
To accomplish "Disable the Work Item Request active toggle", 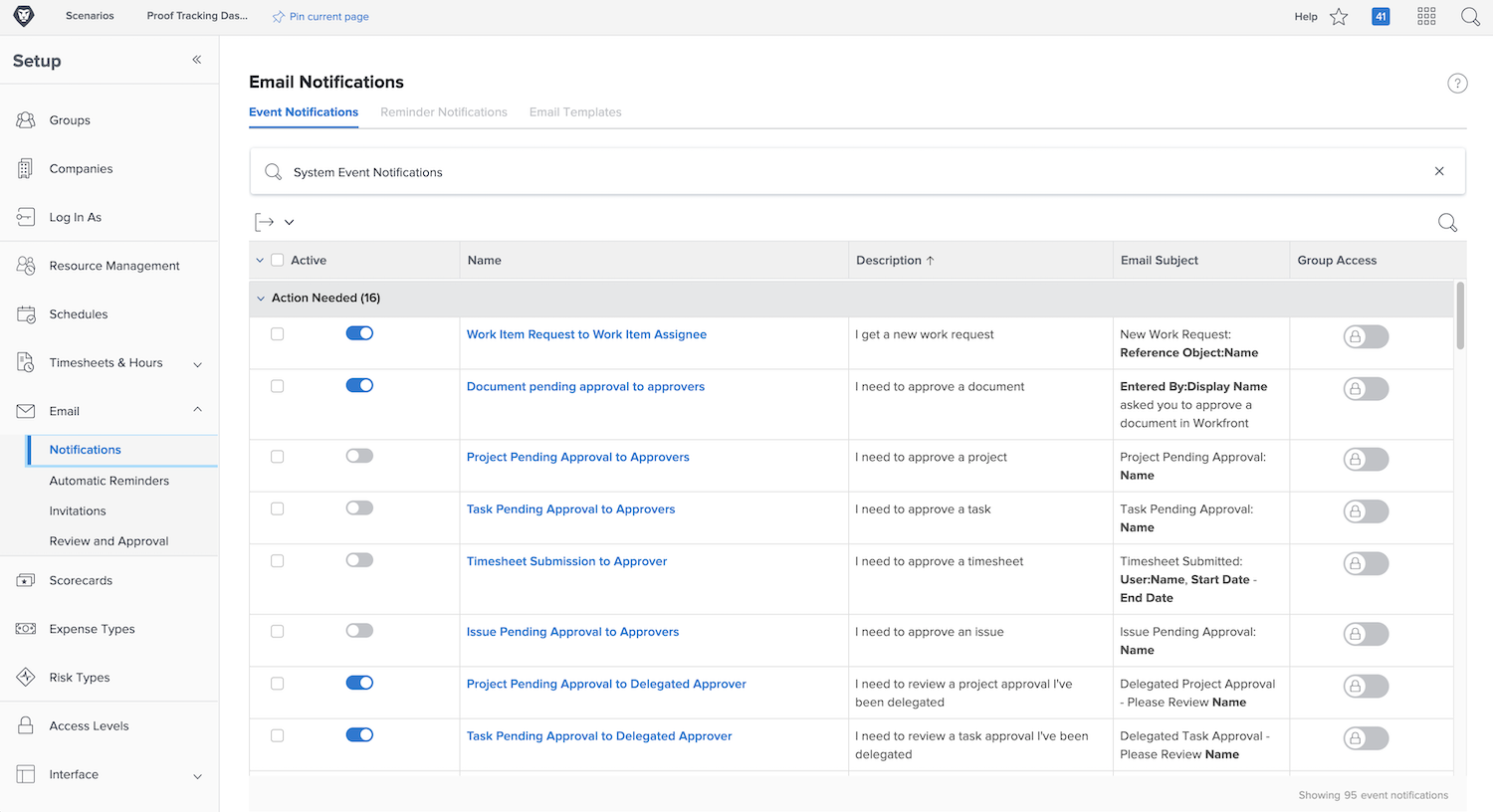I will 359,333.
